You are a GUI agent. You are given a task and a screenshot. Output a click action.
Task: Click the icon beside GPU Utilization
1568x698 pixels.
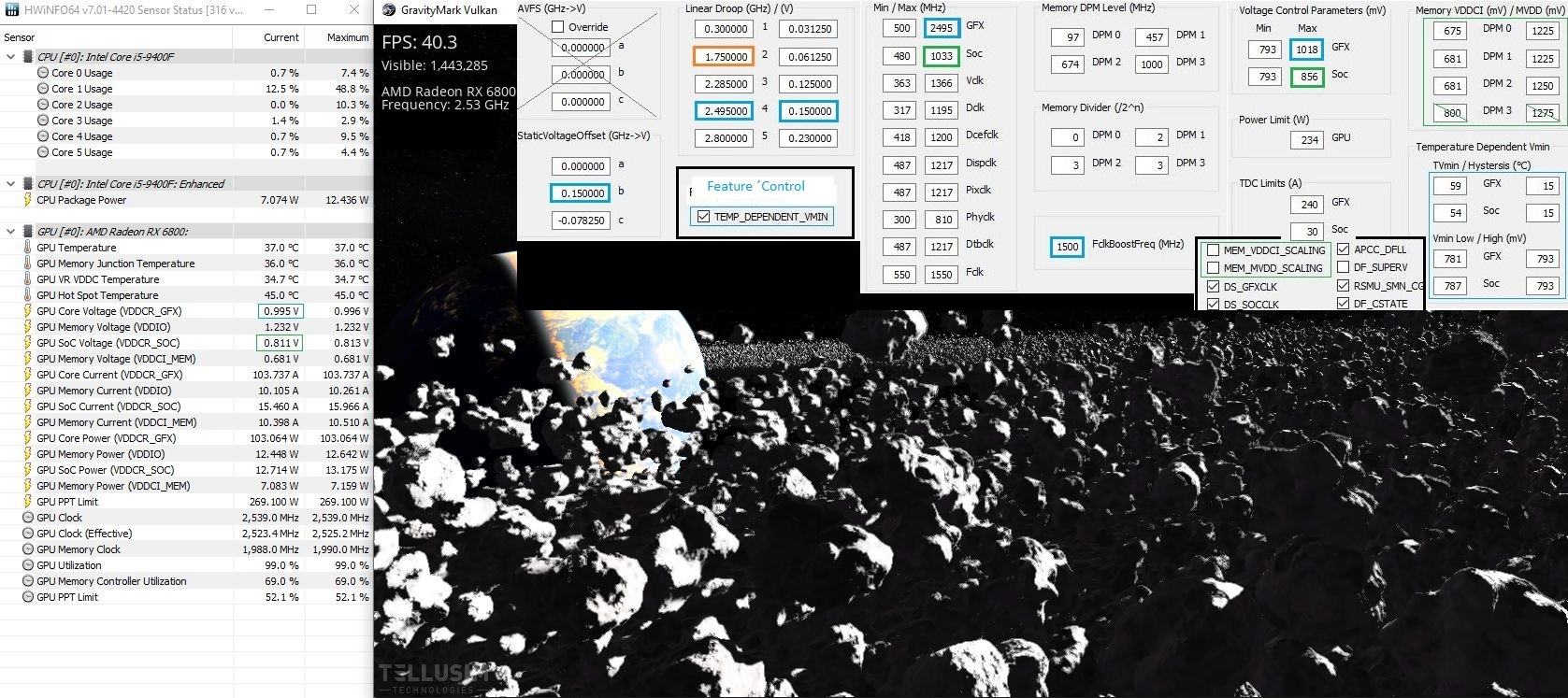28,565
